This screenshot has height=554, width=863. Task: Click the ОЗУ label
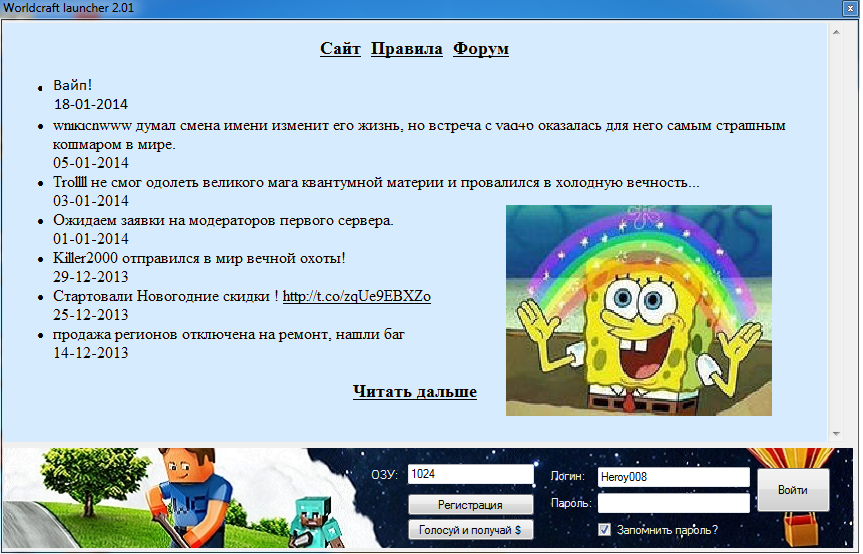[384, 475]
